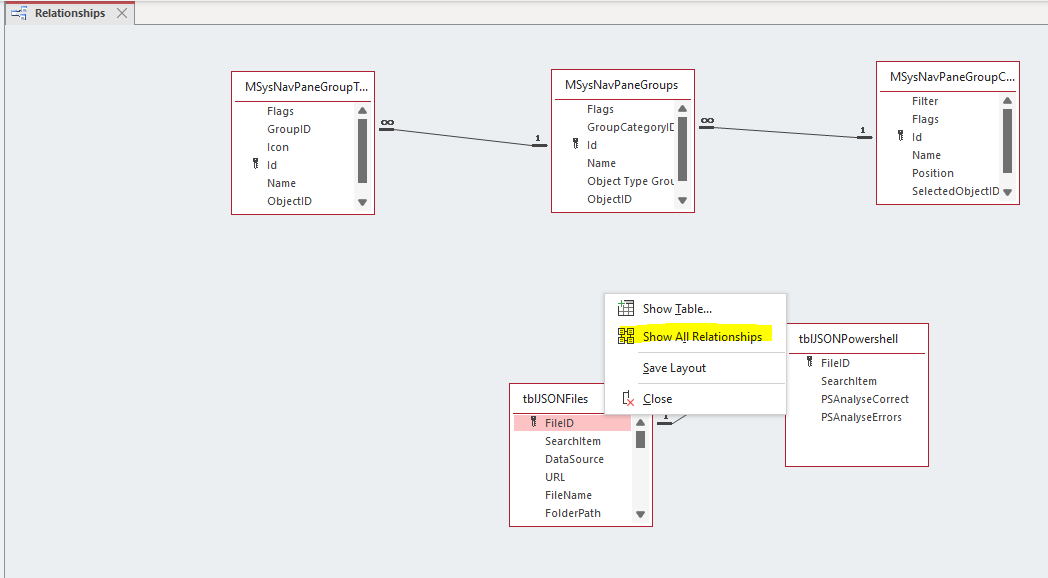The image size is (1048, 578).
Task: Choose Show All Relationships in context menu
Action: click(695, 336)
